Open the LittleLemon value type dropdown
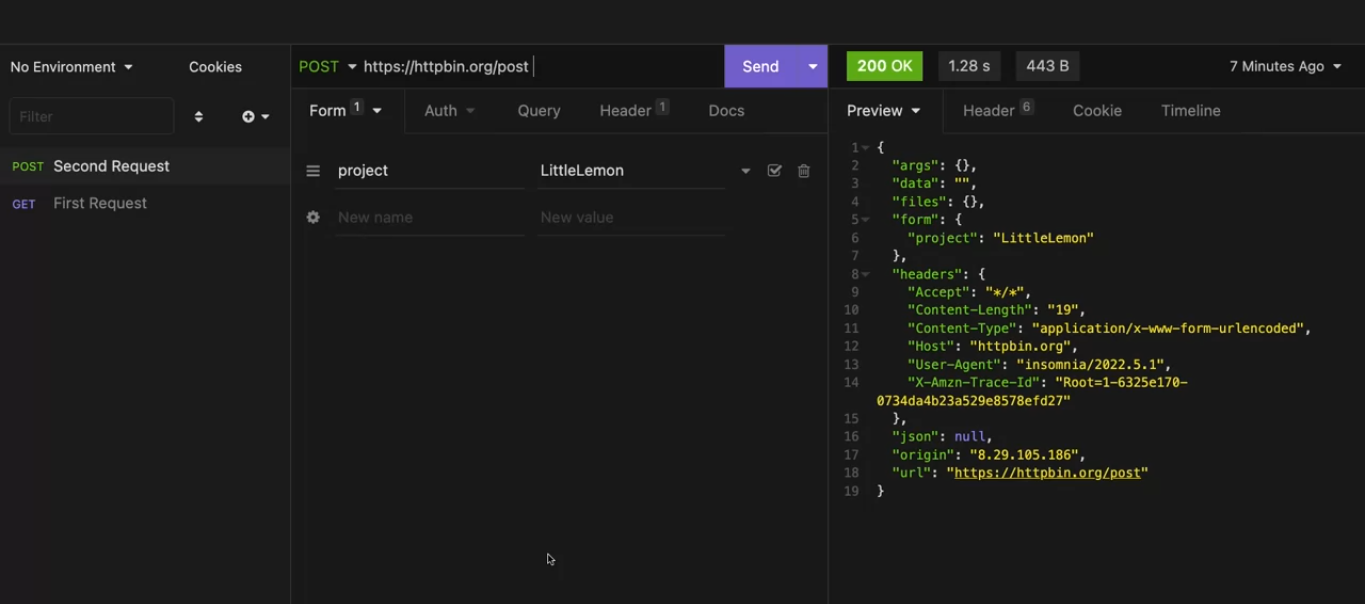The image size is (1365, 604). click(x=745, y=171)
